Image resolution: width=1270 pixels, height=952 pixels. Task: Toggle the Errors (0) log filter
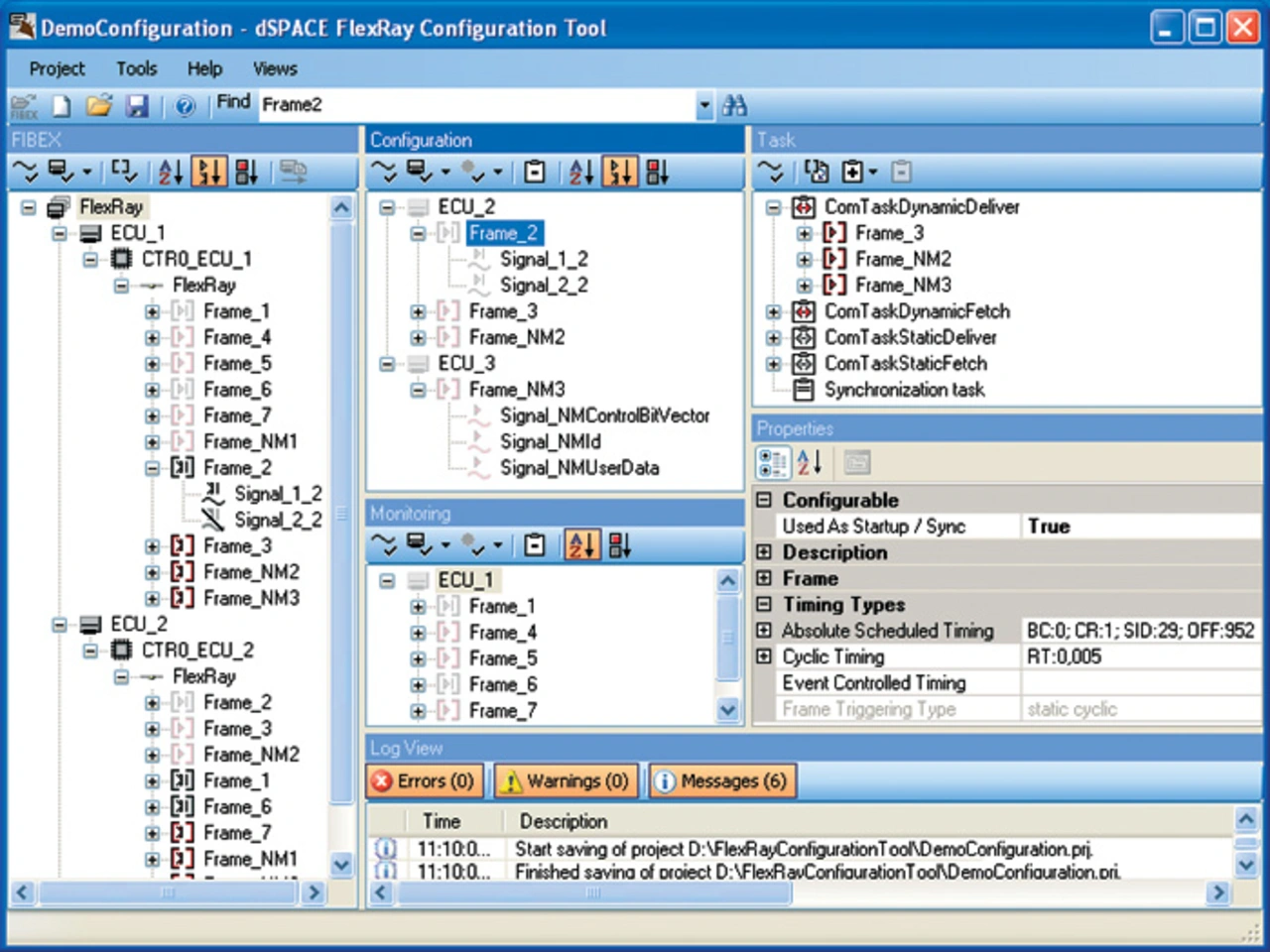[x=425, y=781]
